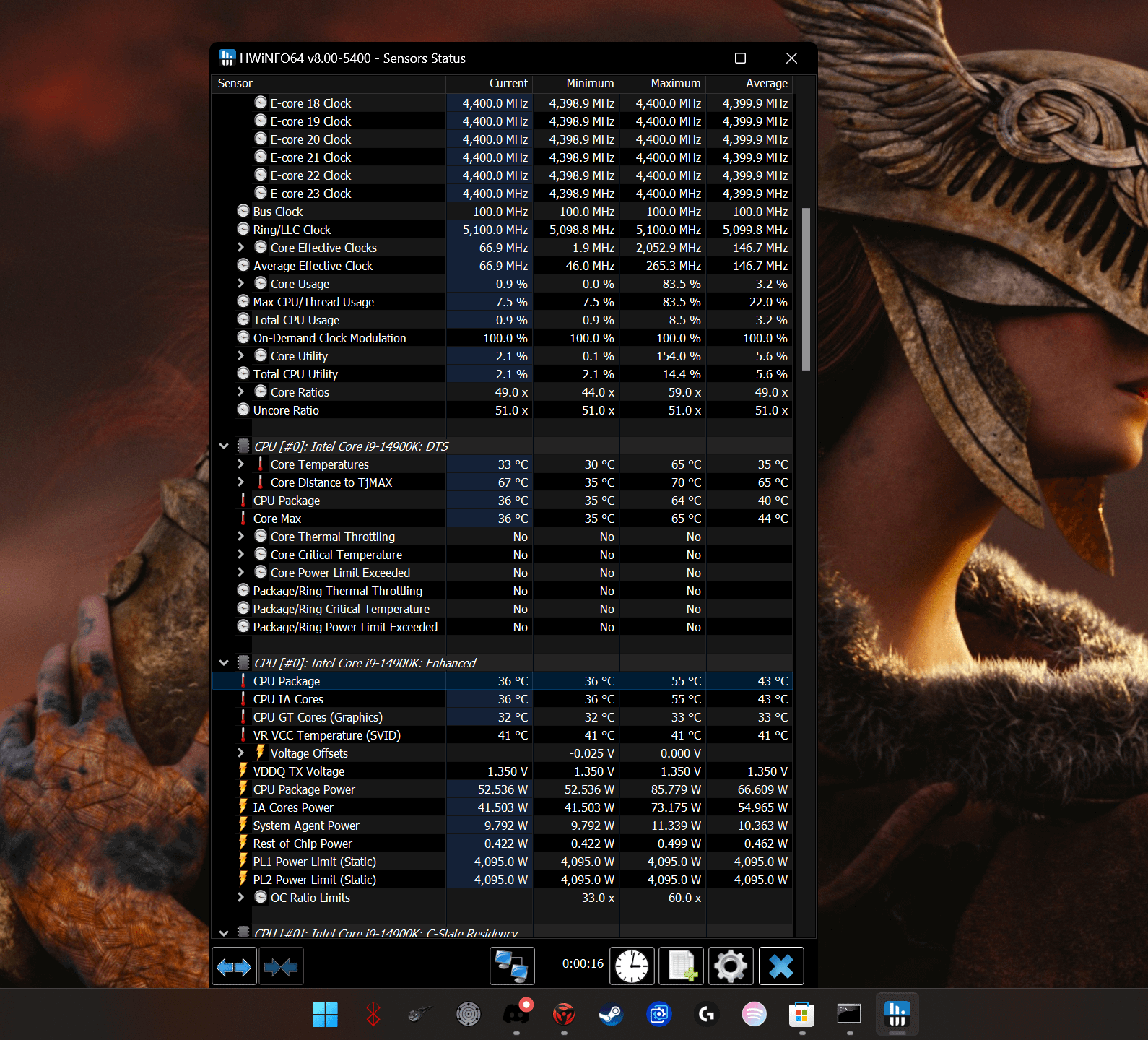The height and width of the screenshot is (1040, 1148).
Task: Click the lightning icon beside PL1 Power Limit
Action: coord(243,861)
